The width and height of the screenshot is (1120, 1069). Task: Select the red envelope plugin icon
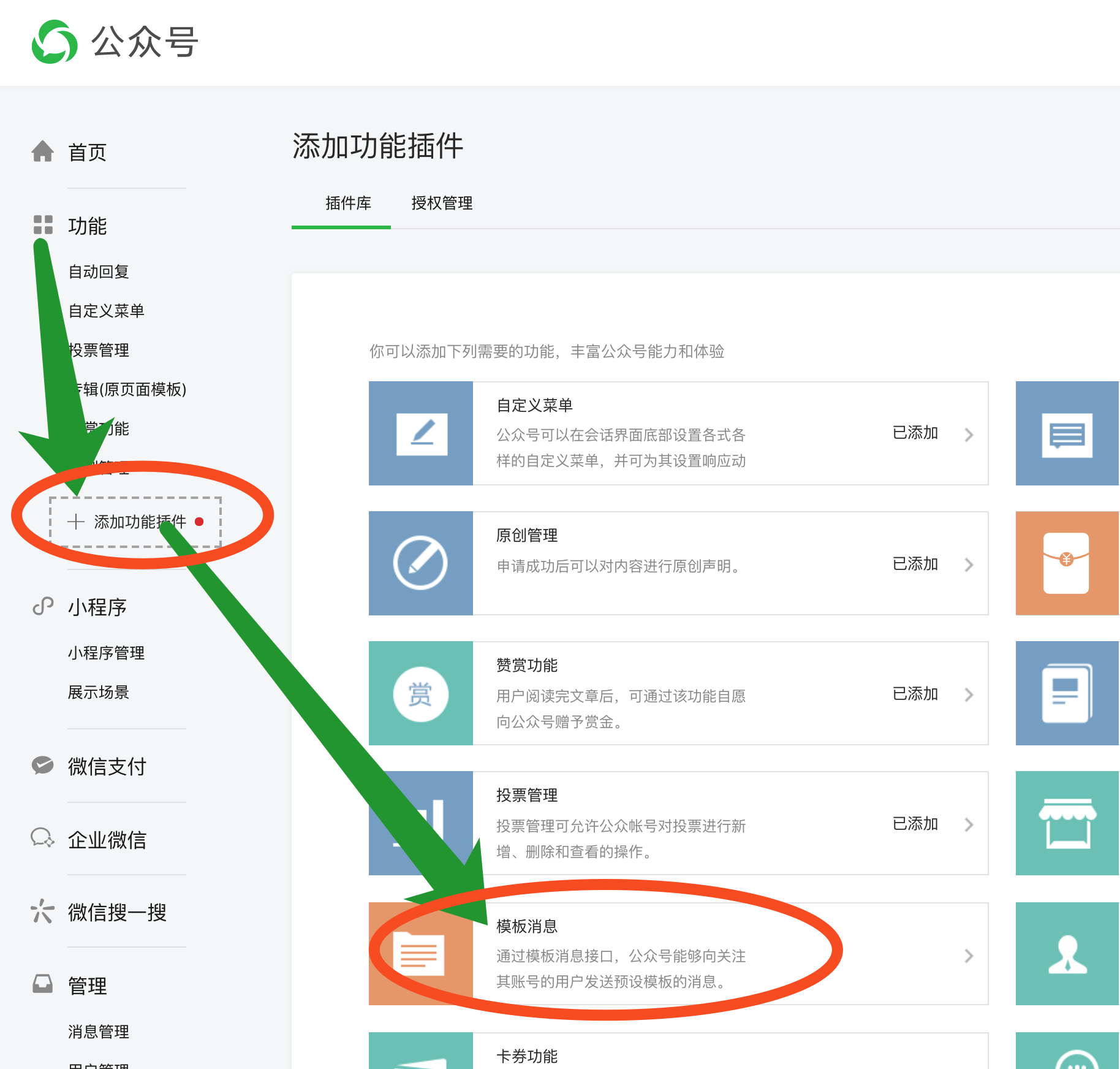(1067, 563)
